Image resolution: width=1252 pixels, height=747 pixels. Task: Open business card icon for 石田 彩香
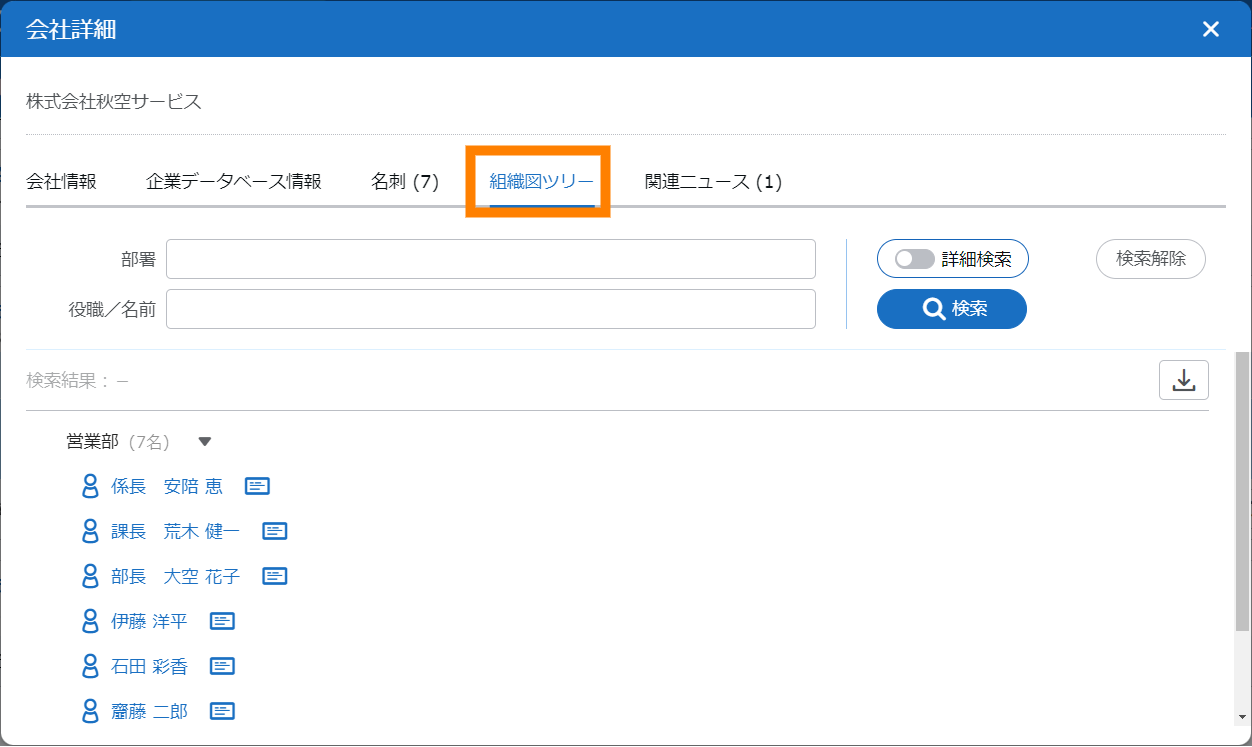pyautogui.click(x=222, y=666)
